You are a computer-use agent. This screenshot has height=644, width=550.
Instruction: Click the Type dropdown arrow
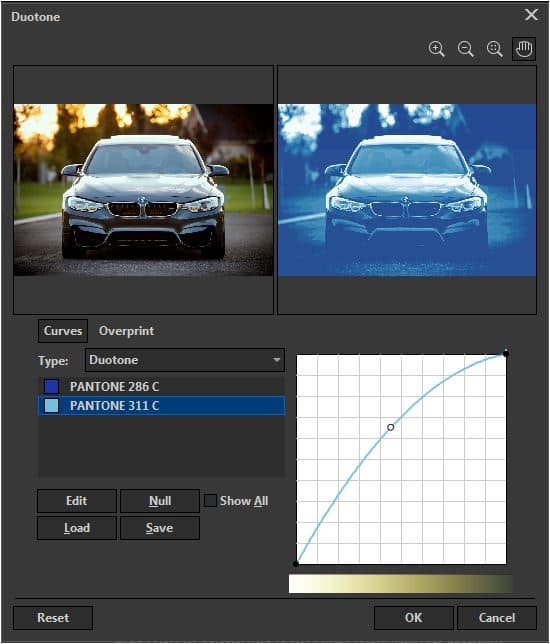coord(277,360)
